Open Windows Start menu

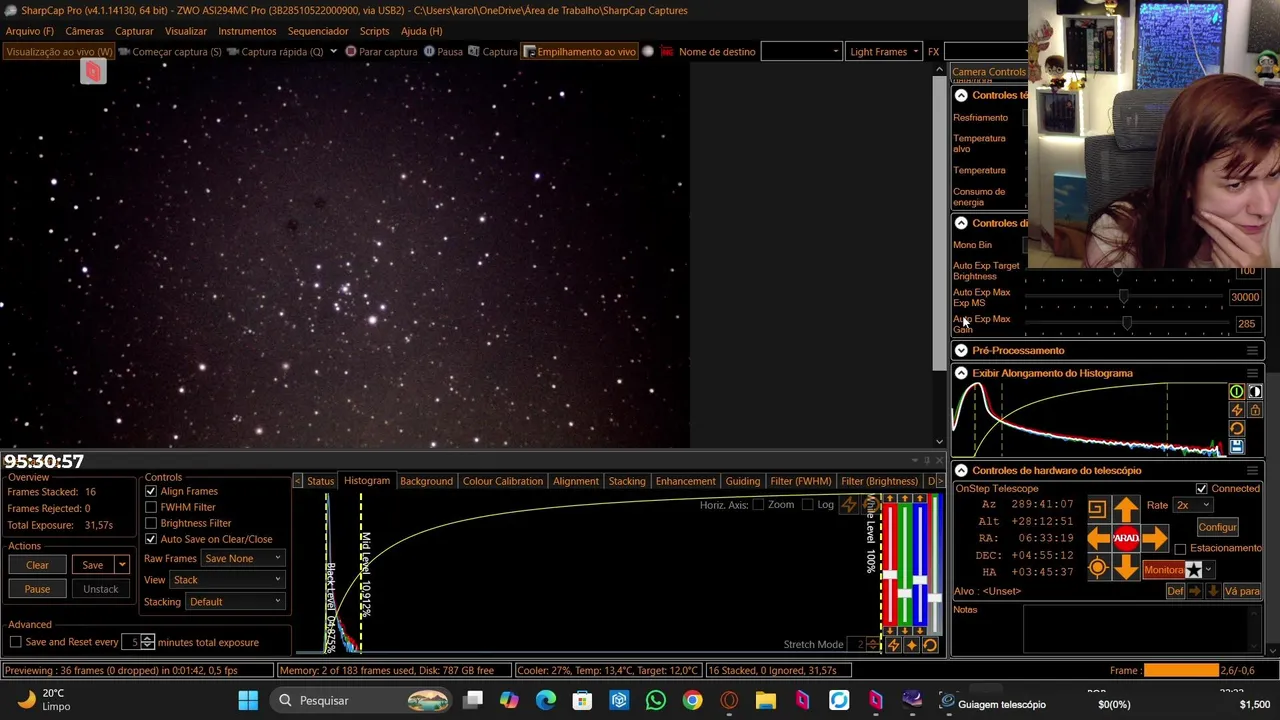coord(248,701)
